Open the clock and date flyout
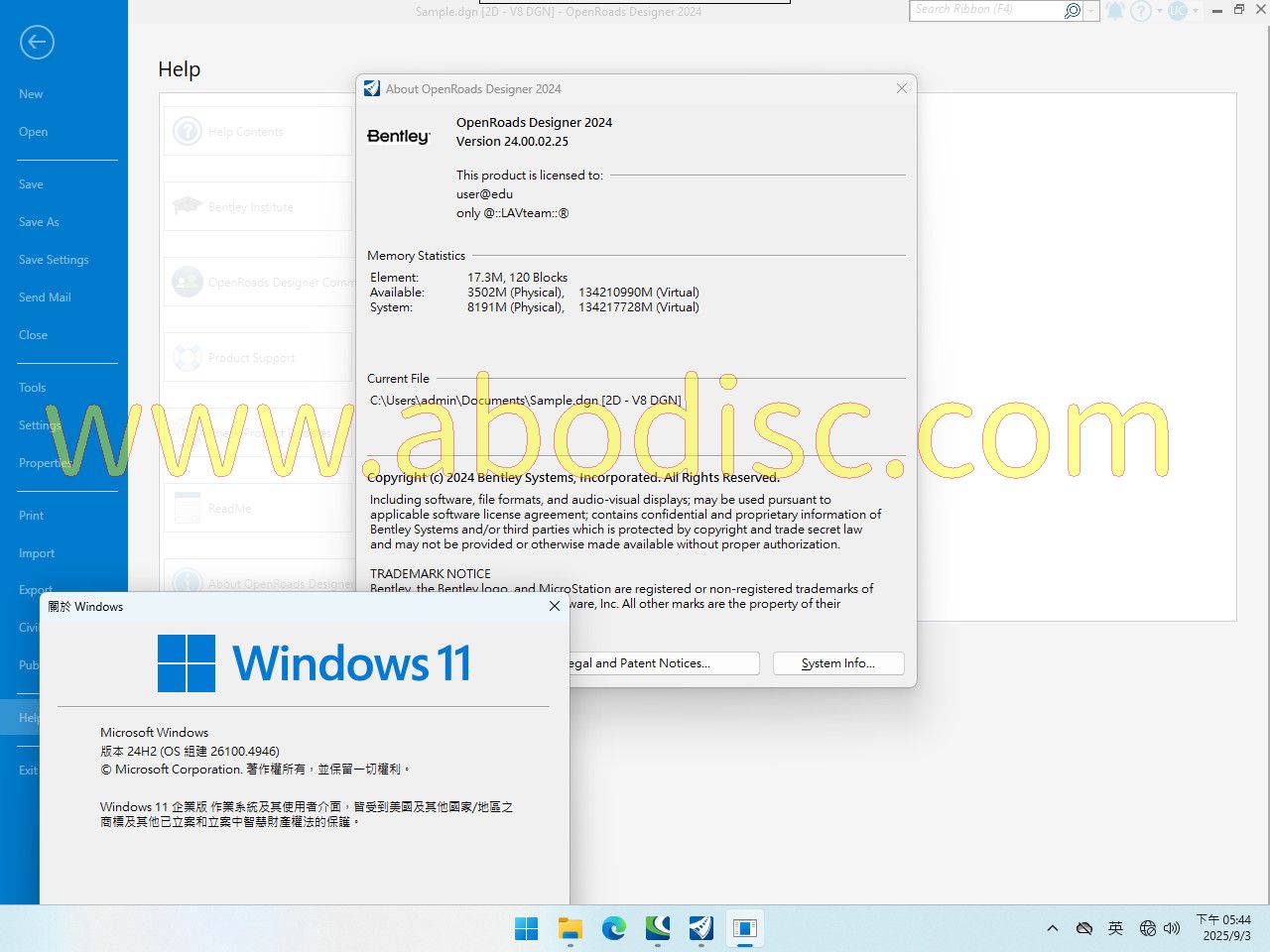This screenshot has height=952, width=1270. (x=1223, y=928)
